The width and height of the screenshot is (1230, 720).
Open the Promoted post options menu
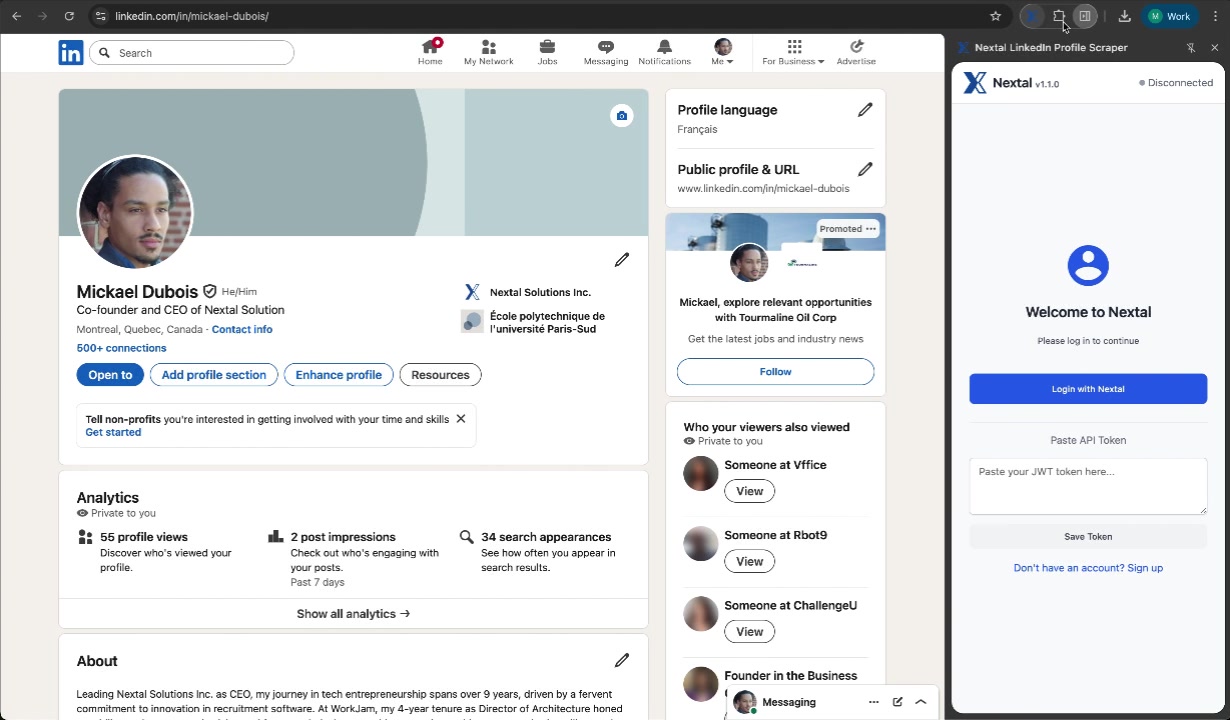point(870,228)
